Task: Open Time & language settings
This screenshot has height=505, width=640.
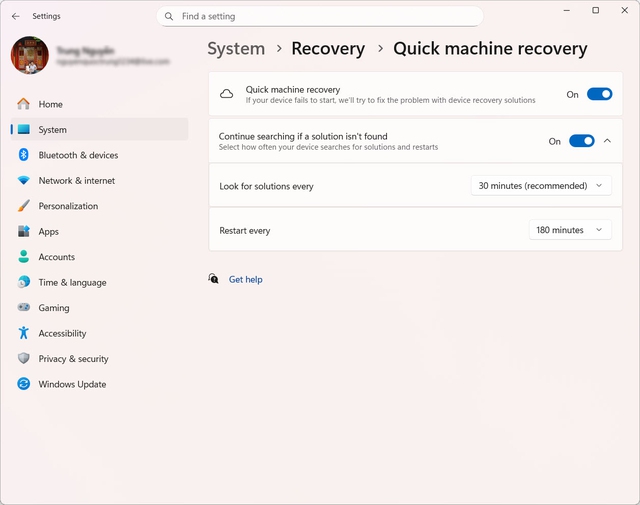Action: [99, 283]
